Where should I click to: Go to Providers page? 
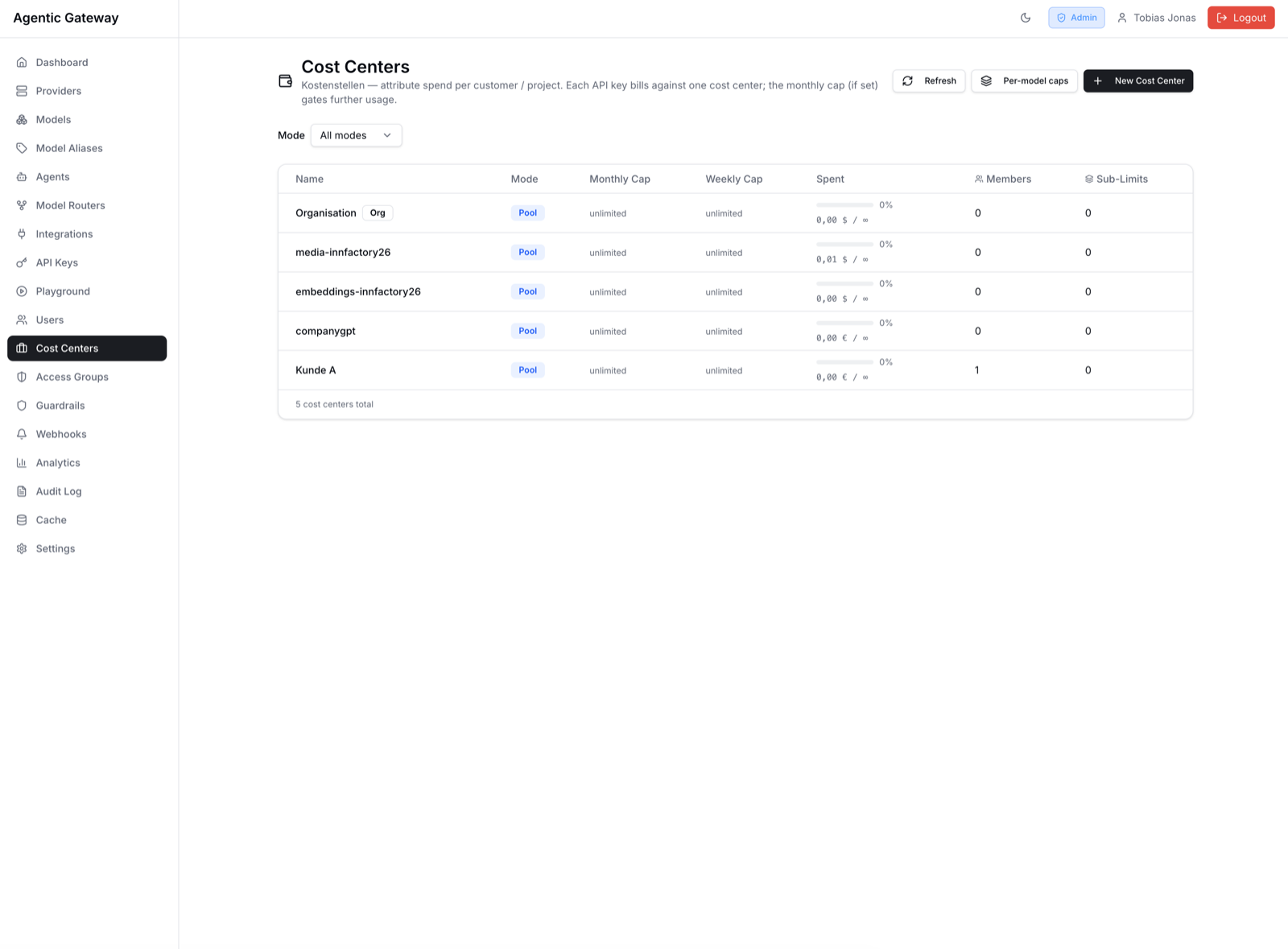tap(87, 91)
